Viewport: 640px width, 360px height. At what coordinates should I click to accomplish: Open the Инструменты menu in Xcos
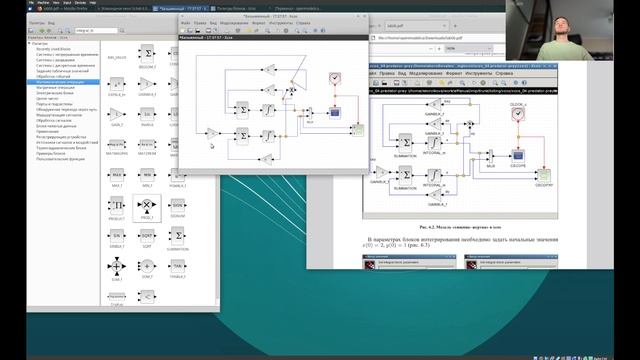tap(281, 23)
